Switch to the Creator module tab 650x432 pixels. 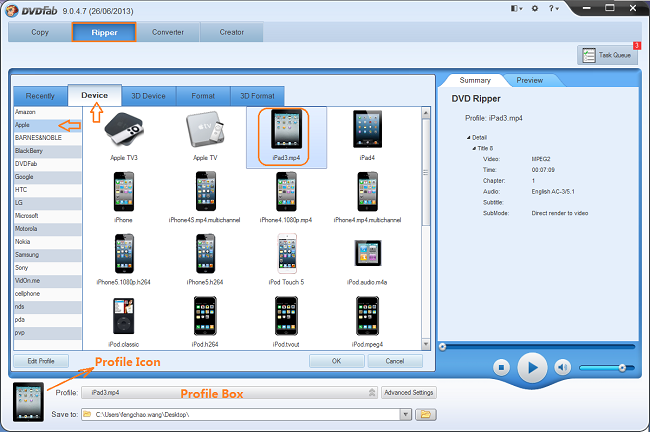pyautogui.click(x=232, y=32)
